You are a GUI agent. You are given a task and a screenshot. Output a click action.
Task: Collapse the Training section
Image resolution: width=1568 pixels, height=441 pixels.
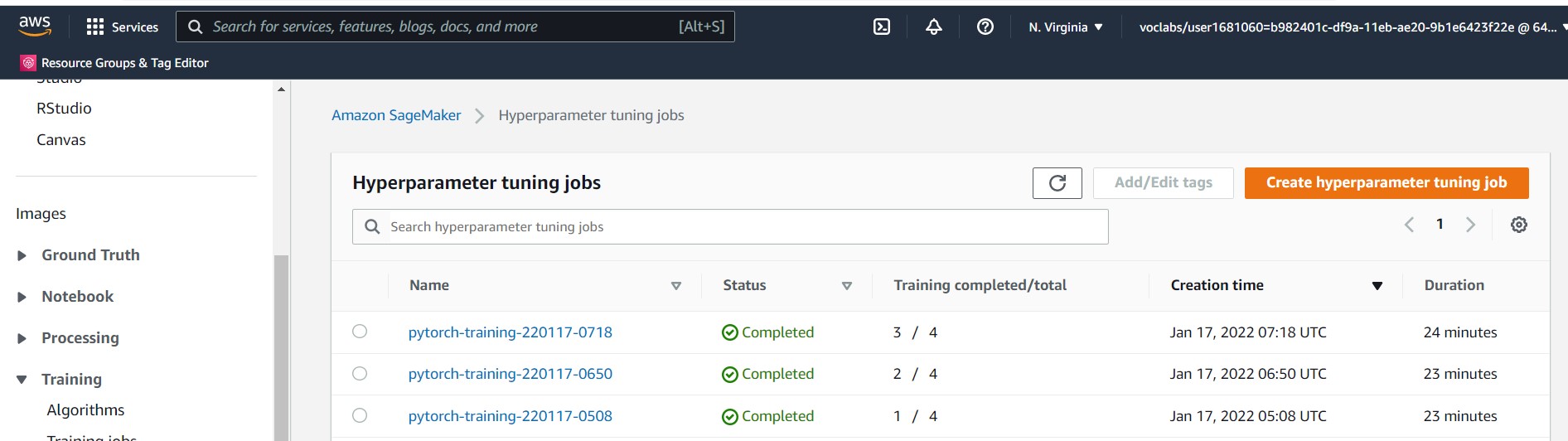[x=22, y=380]
